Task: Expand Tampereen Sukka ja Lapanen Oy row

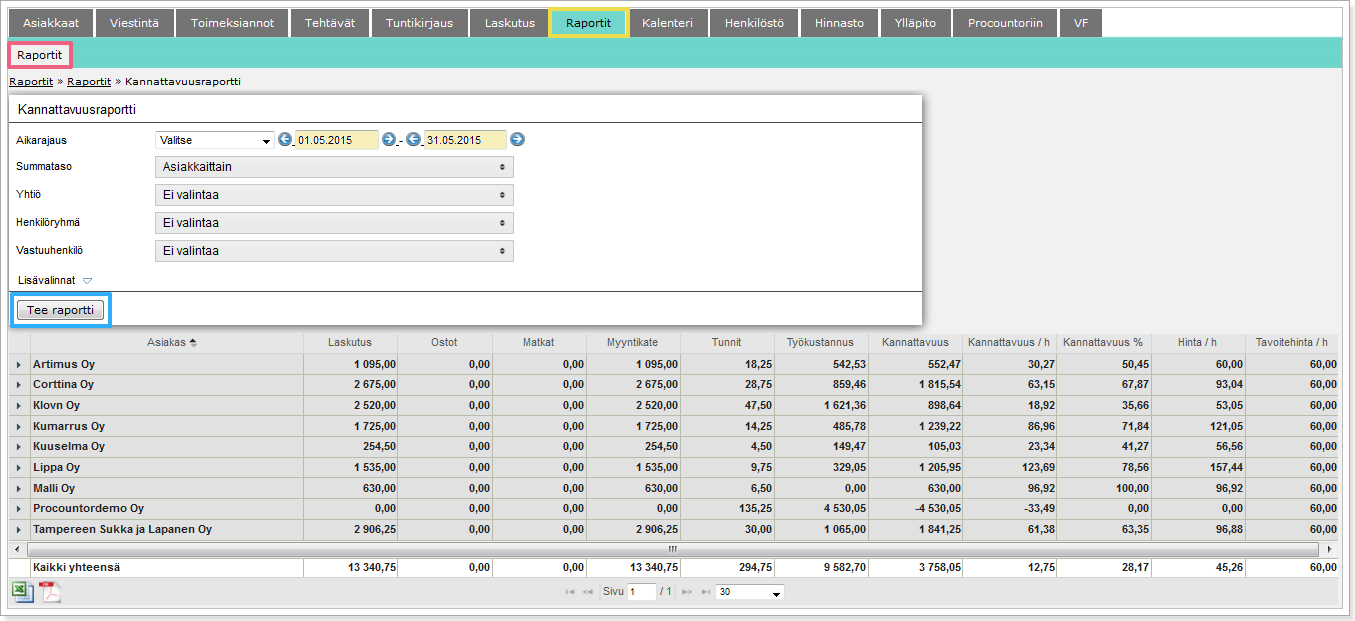Action: tap(19, 530)
